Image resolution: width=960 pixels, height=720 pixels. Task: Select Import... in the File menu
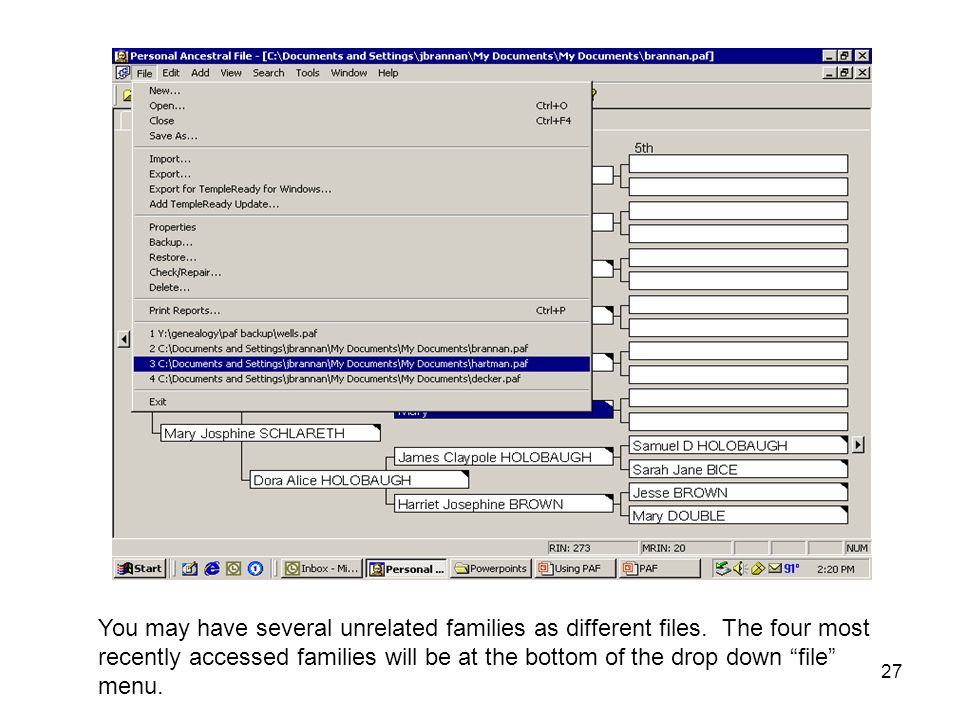(362, 159)
